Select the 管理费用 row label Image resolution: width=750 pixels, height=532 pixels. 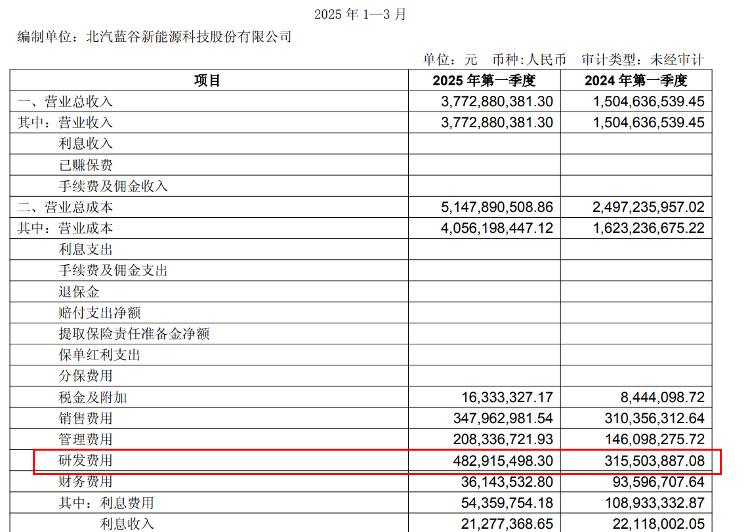[86, 439]
